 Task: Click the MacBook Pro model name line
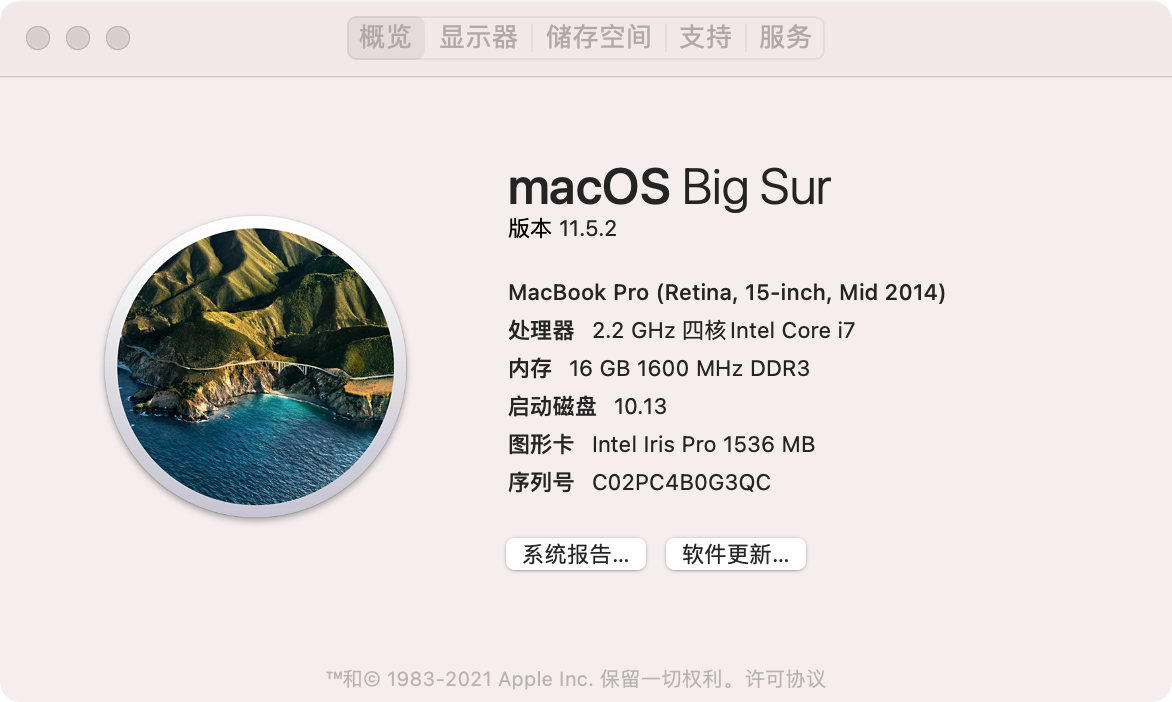(x=727, y=292)
